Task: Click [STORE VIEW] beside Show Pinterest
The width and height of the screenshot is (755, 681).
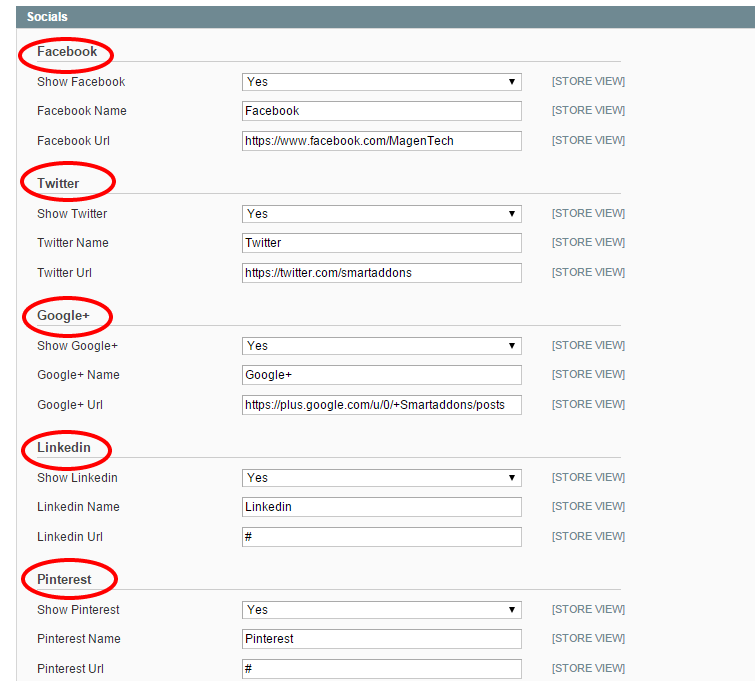Action: [x=588, y=609]
